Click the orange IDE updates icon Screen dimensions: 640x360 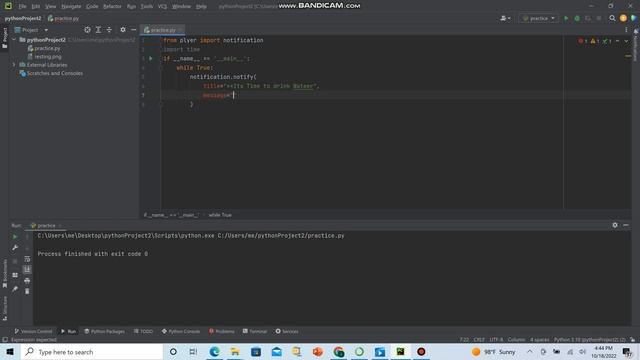pos(623,18)
